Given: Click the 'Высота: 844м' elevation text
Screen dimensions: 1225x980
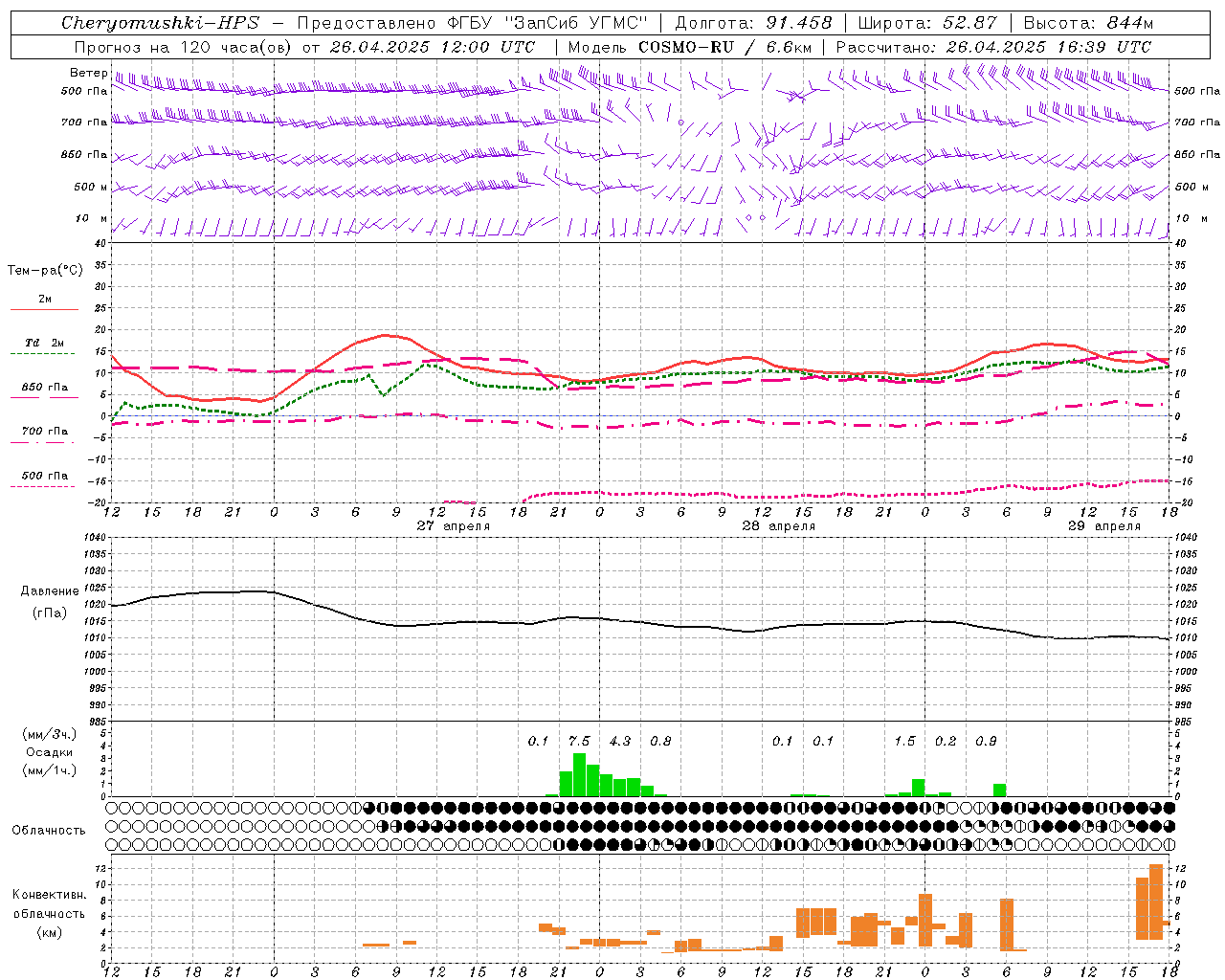Looking at the screenshot, I should tap(1088, 23).
